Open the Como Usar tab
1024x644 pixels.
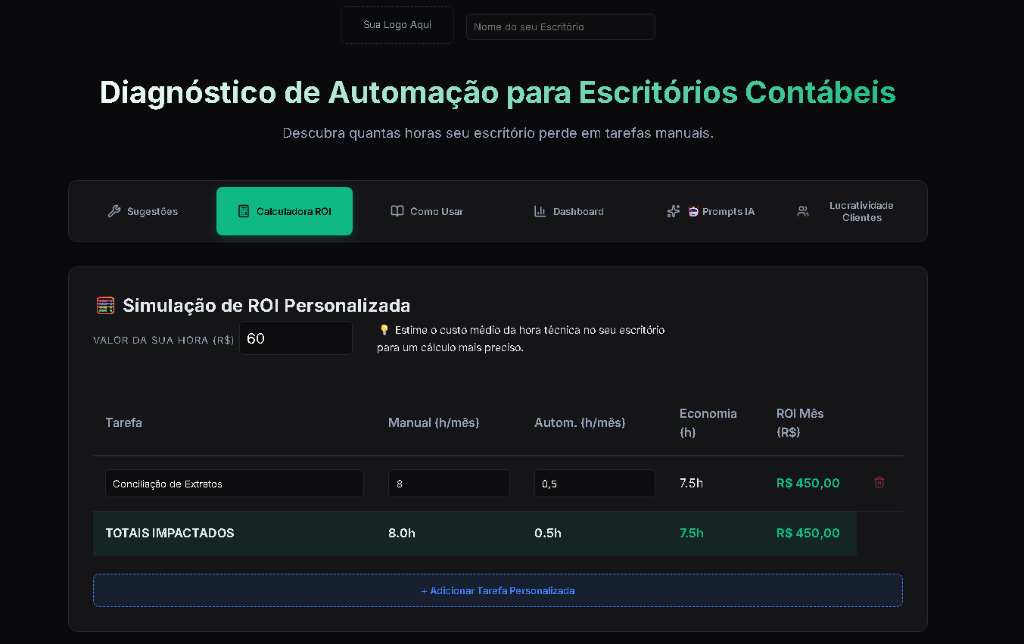[428, 211]
